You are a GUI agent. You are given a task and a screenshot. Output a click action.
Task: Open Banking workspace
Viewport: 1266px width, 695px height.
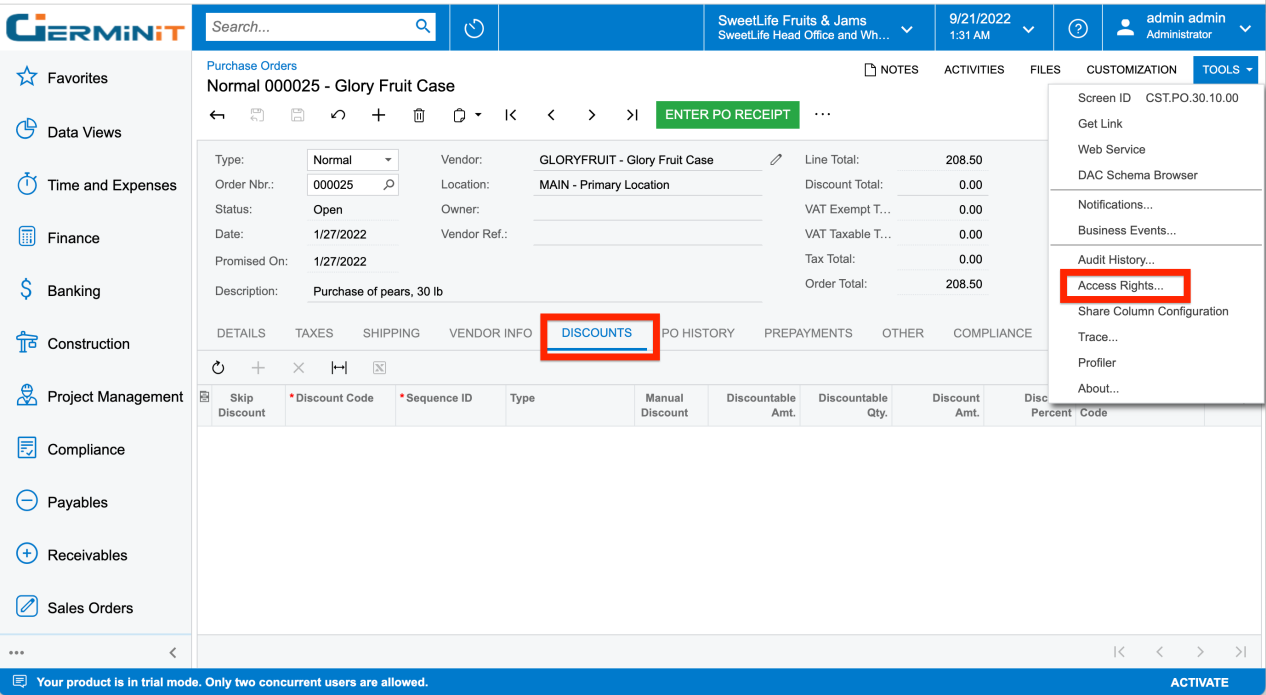pyautogui.click(x=59, y=291)
